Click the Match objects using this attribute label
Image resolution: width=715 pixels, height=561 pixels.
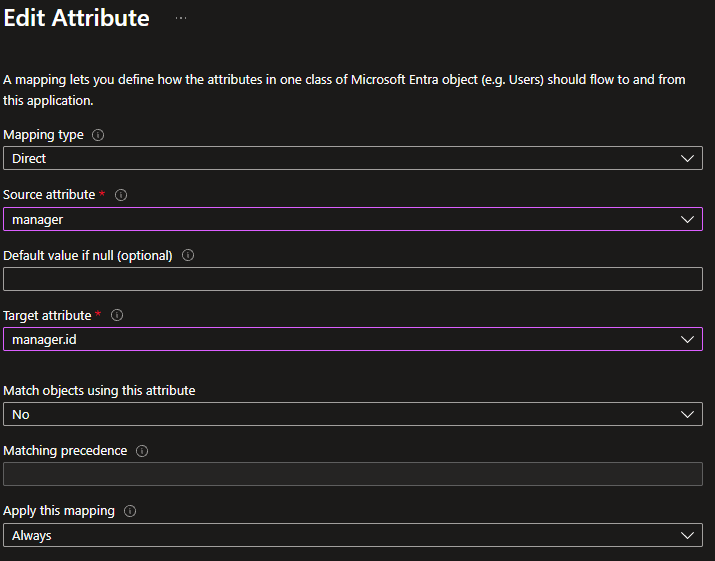(99, 390)
